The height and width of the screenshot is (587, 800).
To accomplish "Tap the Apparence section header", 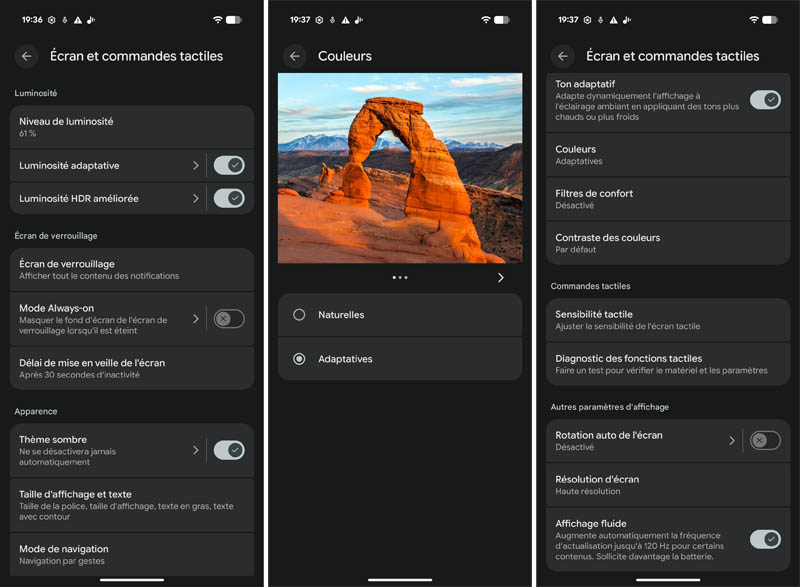I will pyautogui.click(x=36, y=412).
